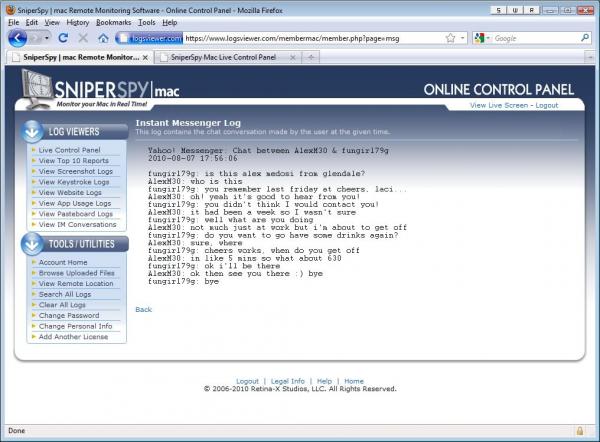Screen dimensions: 600x442
Task: Click the Back link below chat log
Action: point(143,310)
